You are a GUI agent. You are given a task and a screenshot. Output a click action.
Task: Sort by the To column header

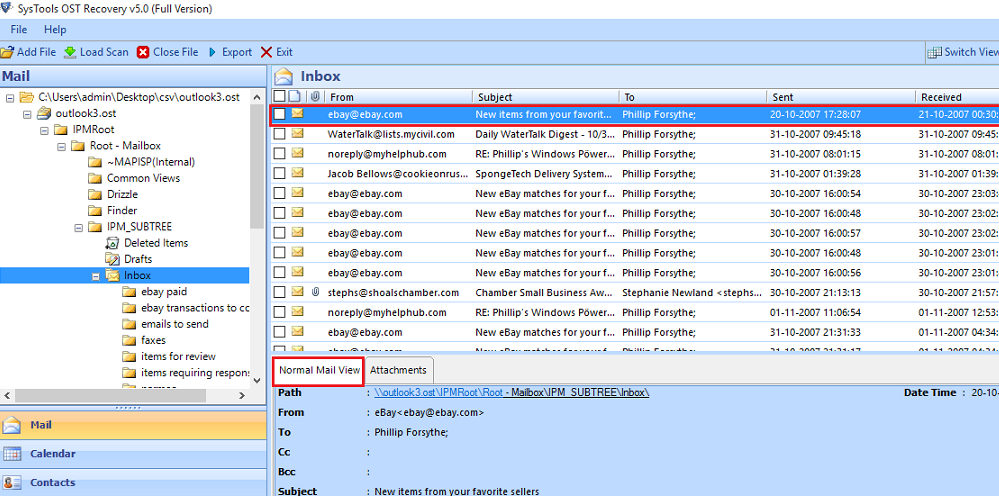[x=693, y=97]
